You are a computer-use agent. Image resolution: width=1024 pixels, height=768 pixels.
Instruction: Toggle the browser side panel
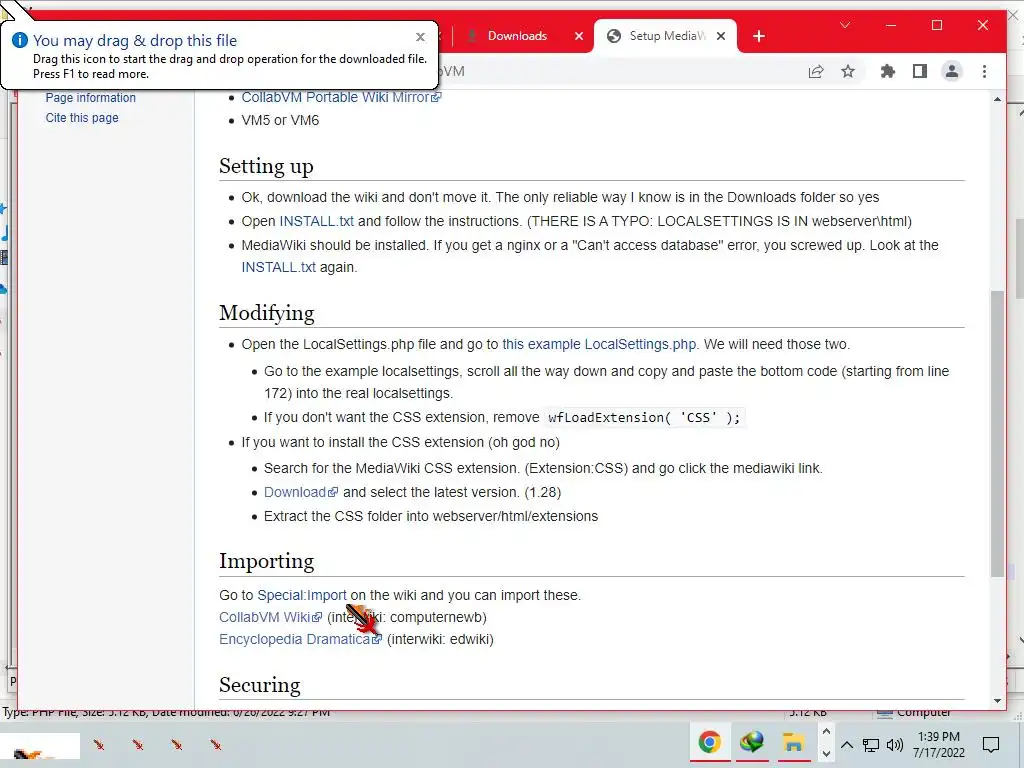[920, 71]
